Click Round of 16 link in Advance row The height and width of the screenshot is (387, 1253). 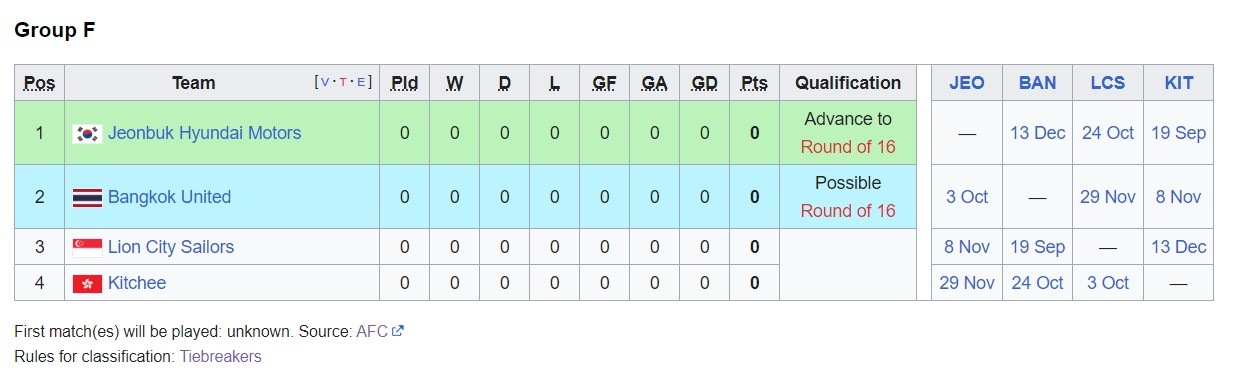848,147
